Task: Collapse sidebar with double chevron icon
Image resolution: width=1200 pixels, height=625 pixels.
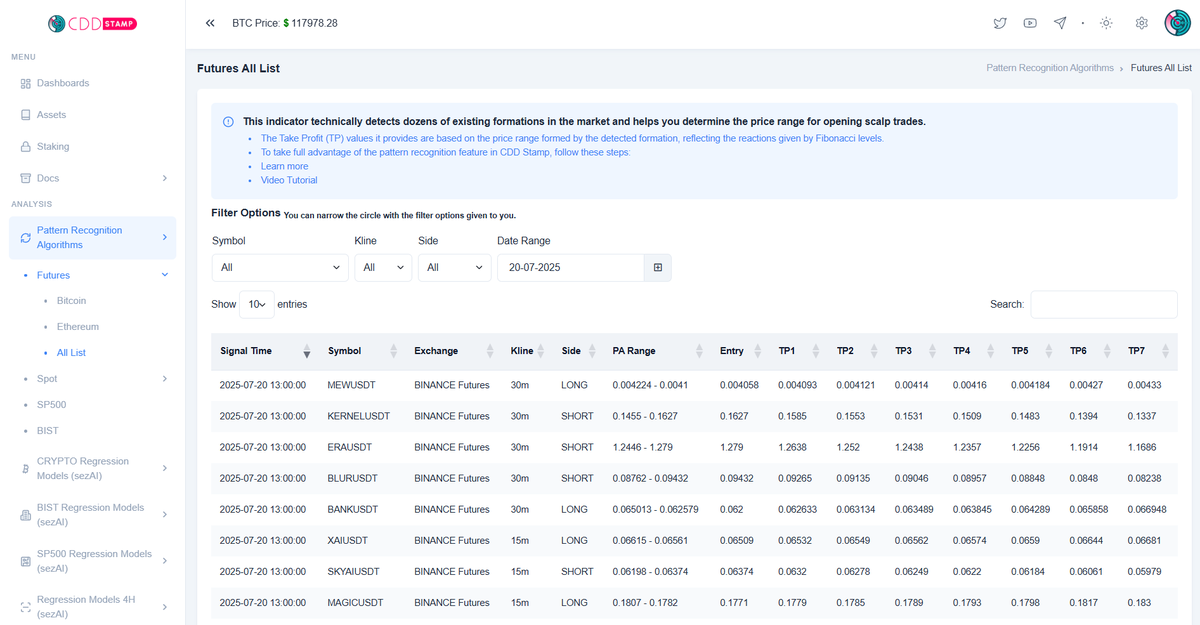Action: [x=210, y=23]
